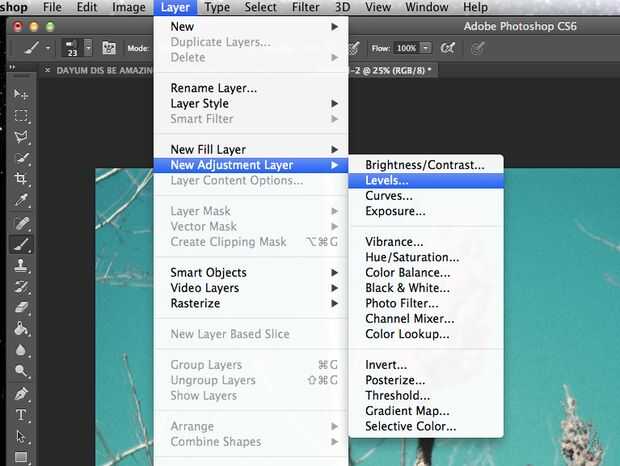Select the Rectangular Marquee tool
Image resolution: width=620 pixels, height=466 pixels.
click(21, 115)
